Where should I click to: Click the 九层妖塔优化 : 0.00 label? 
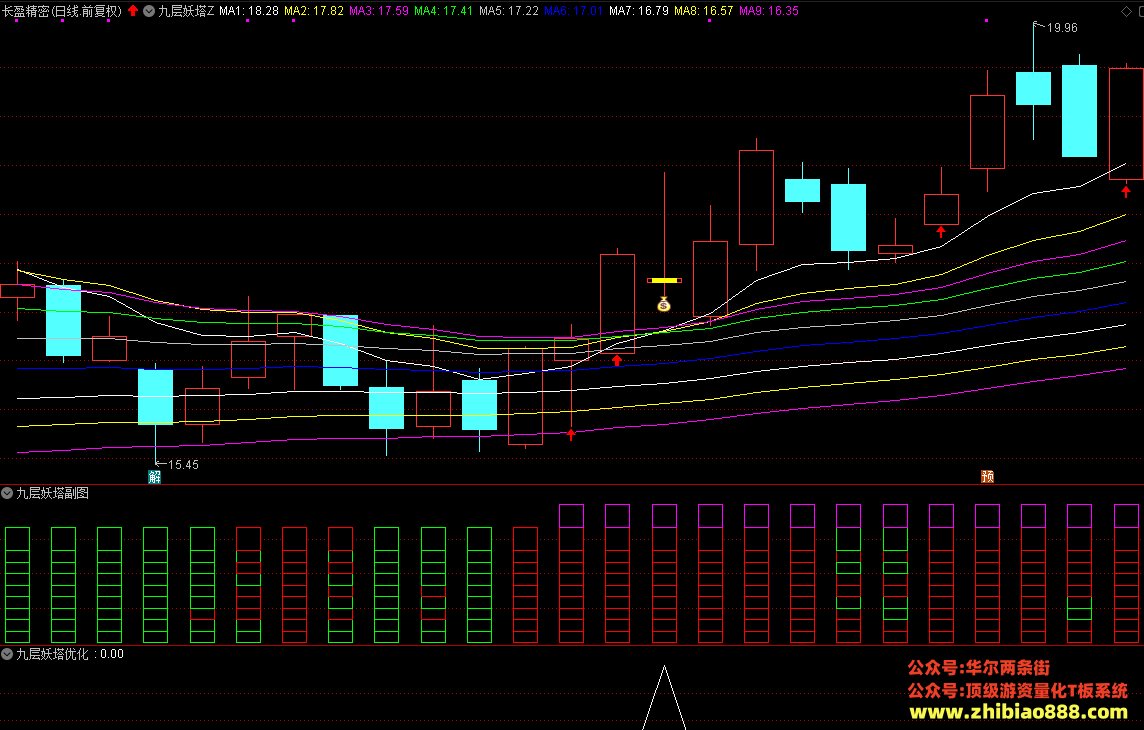tap(70, 653)
